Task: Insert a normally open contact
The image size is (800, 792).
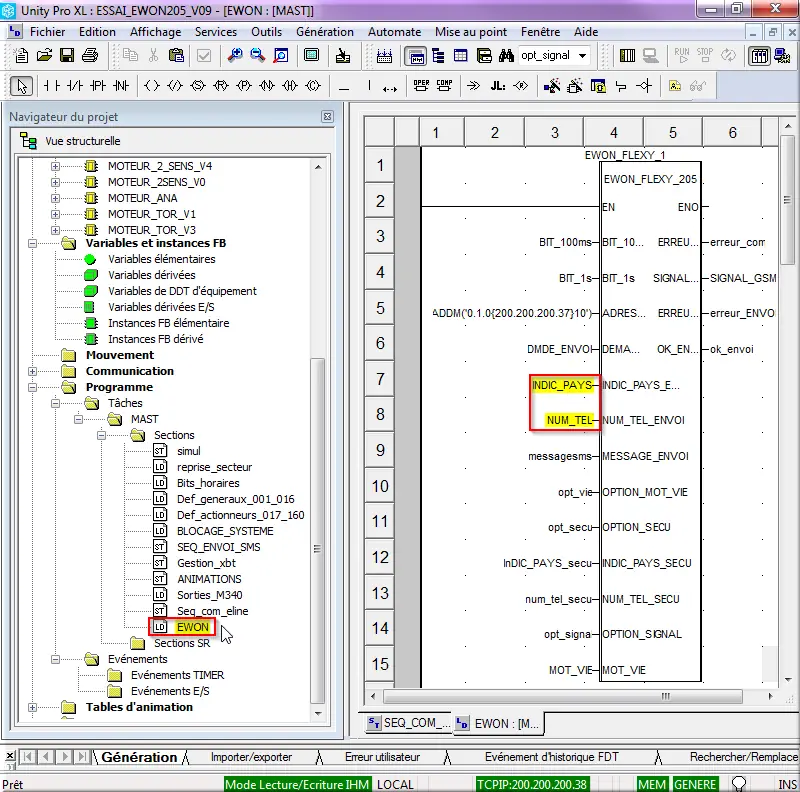Action: tap(51, 86)
